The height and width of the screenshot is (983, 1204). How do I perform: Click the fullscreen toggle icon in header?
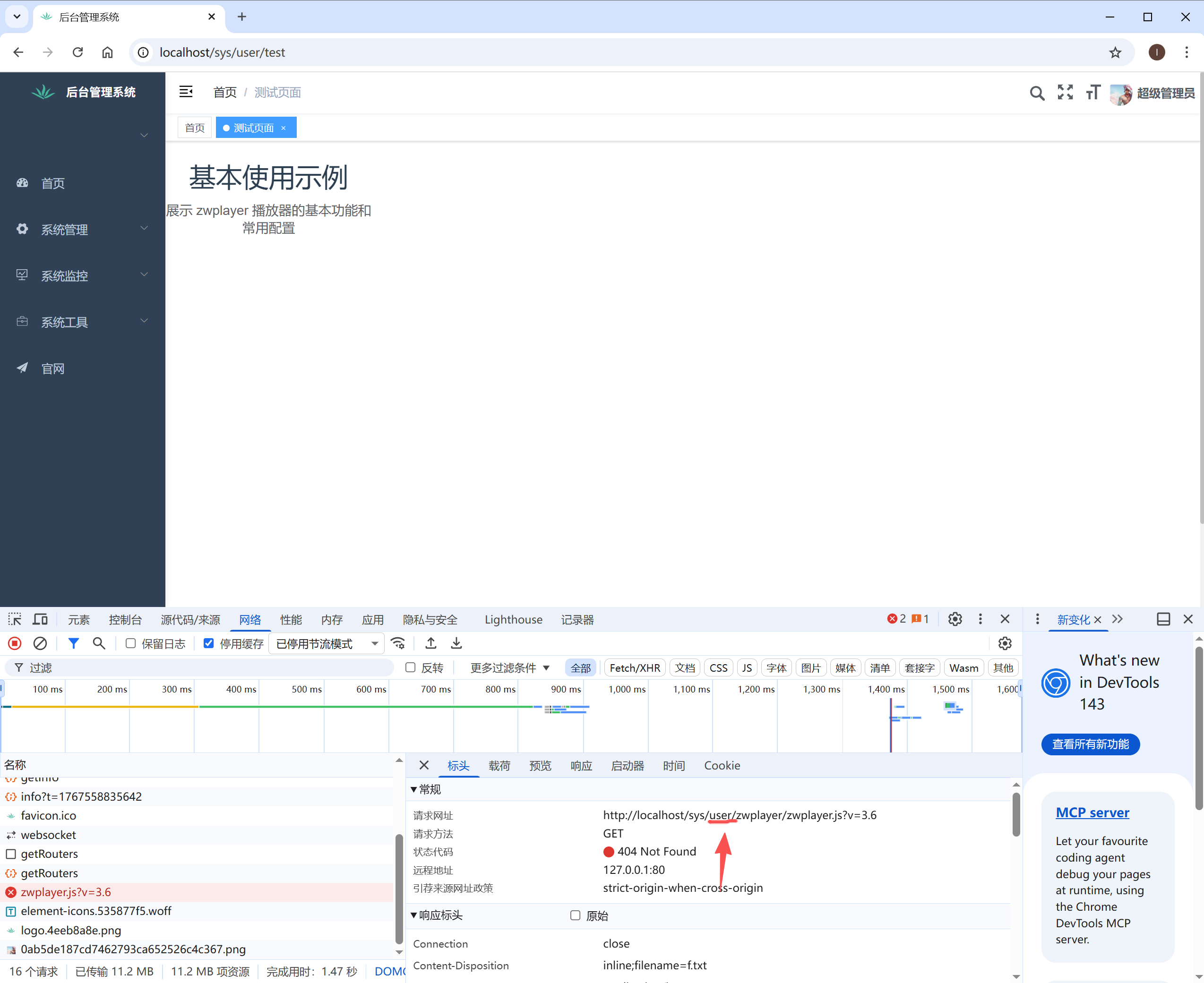1065,92
